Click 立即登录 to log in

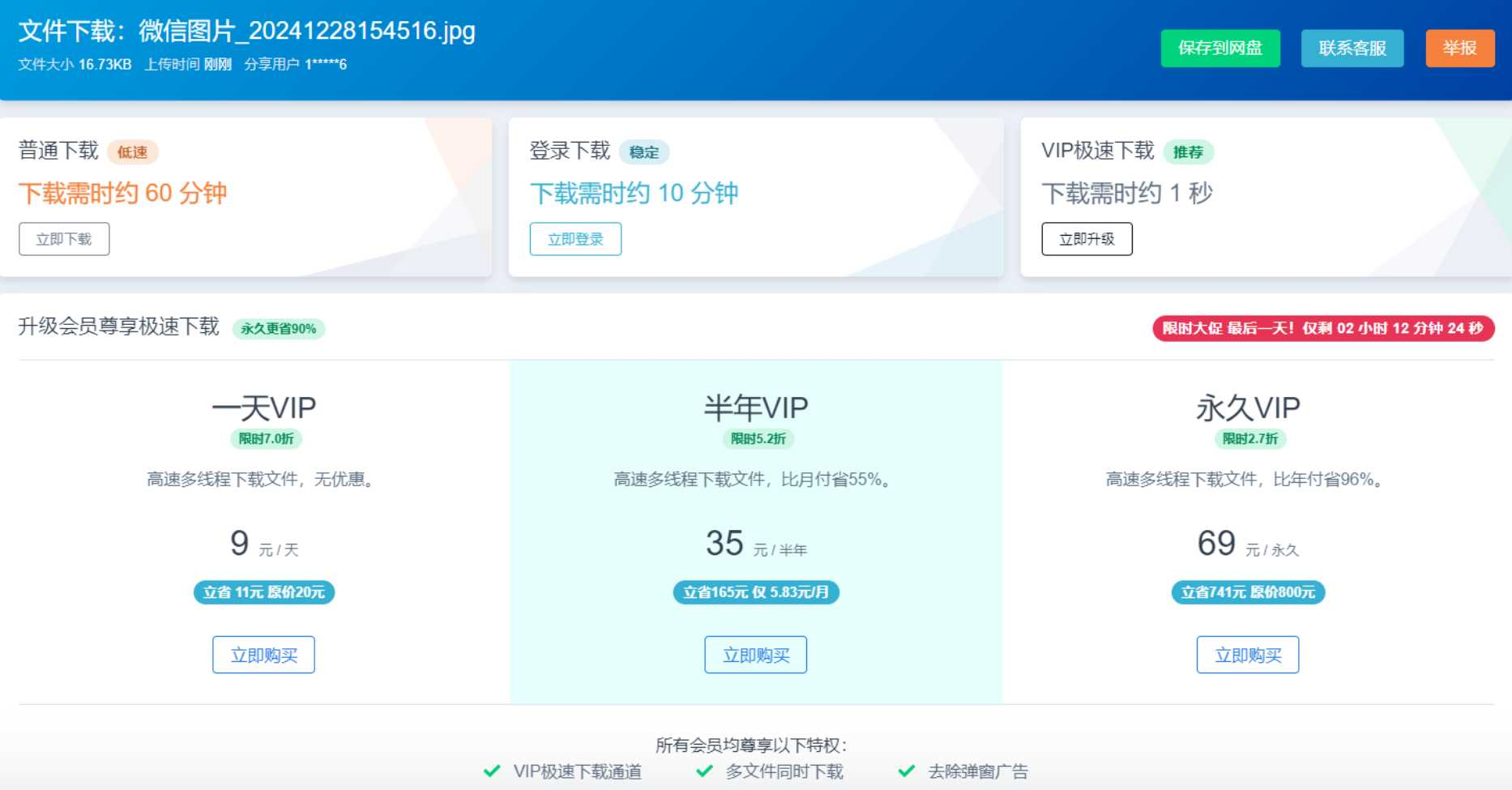[x=575, y=239]
